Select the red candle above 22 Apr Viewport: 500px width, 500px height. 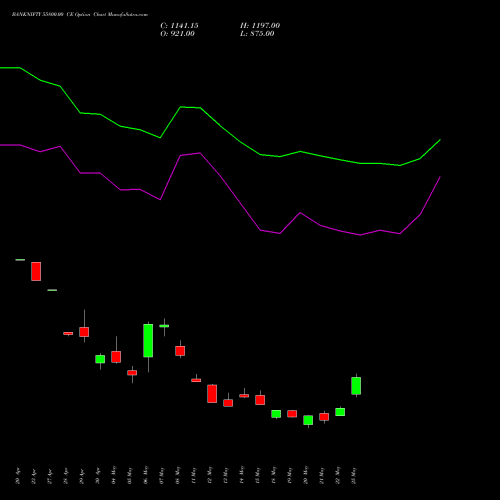click(36, 271)
